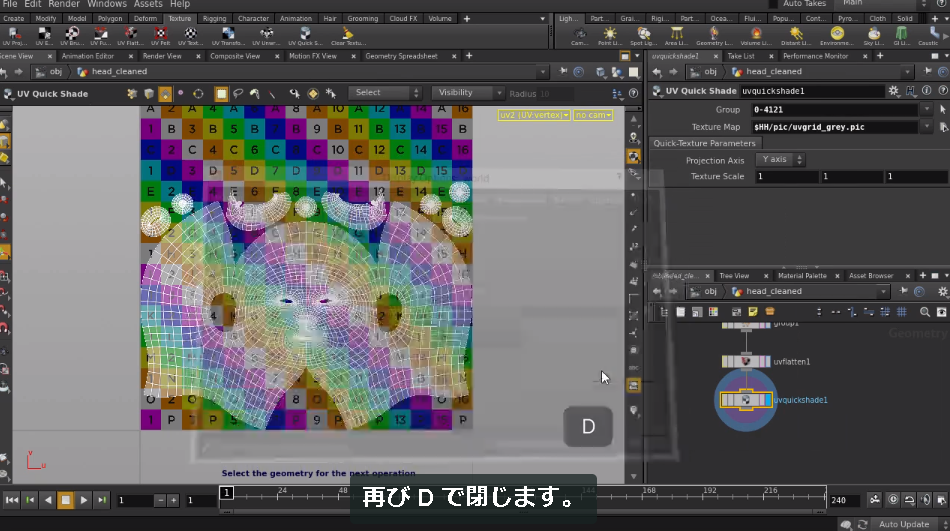The width and height of the screenshot is (950, 531).
Task: Add a Distant Light from shelf
Action: tap(796, 36)
